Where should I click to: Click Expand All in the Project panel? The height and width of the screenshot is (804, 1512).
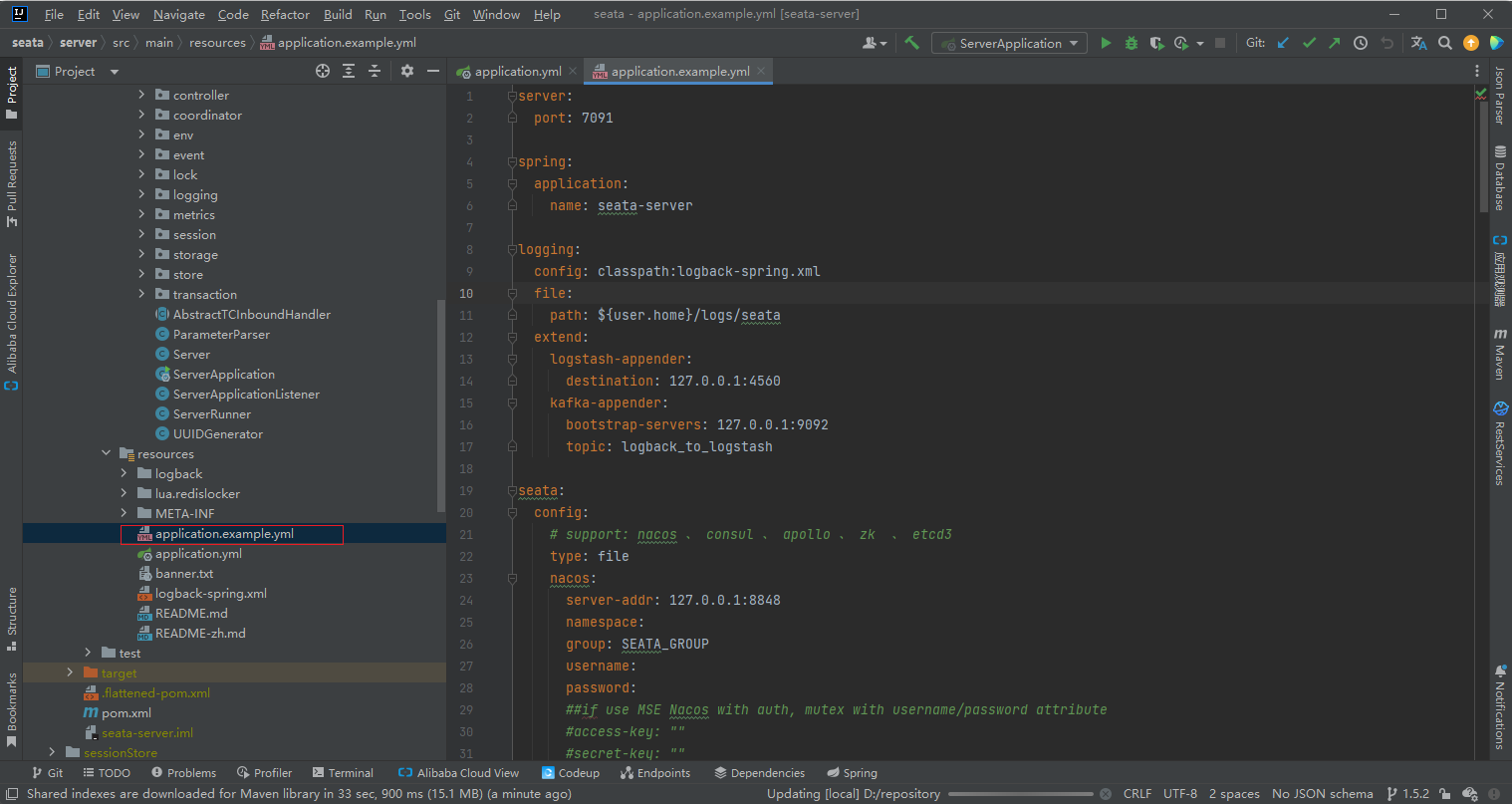coord(349,71)
